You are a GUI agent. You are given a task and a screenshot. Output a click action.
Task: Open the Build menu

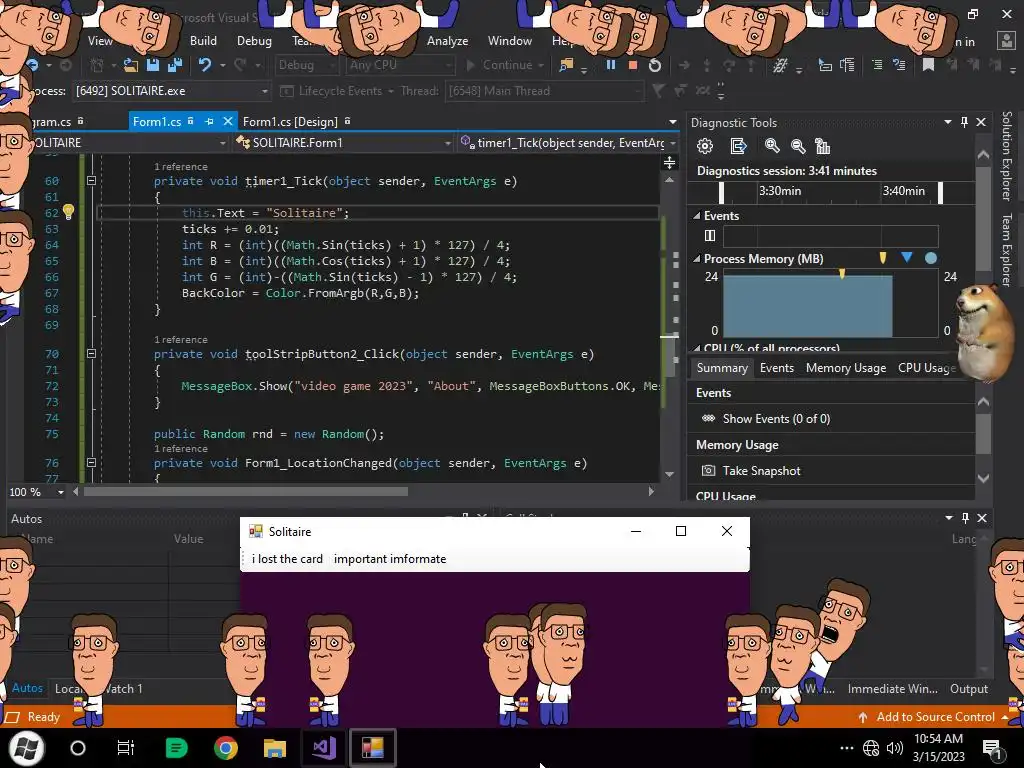click(x=203, y=40)
